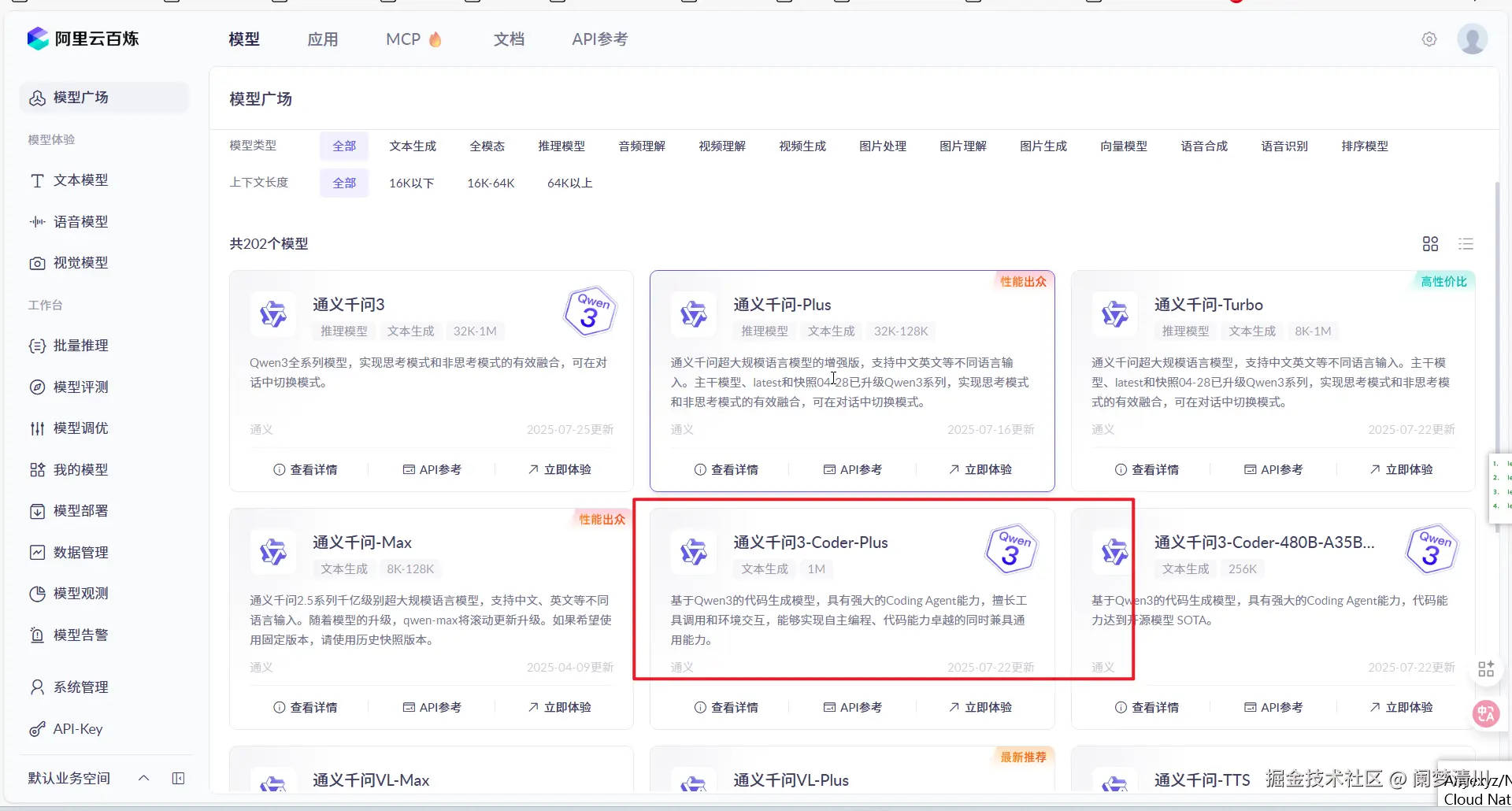Viewport: 1512px width, 811px height.
Task: Click the 阿里云百炼 logo
Action: [83, 39]
